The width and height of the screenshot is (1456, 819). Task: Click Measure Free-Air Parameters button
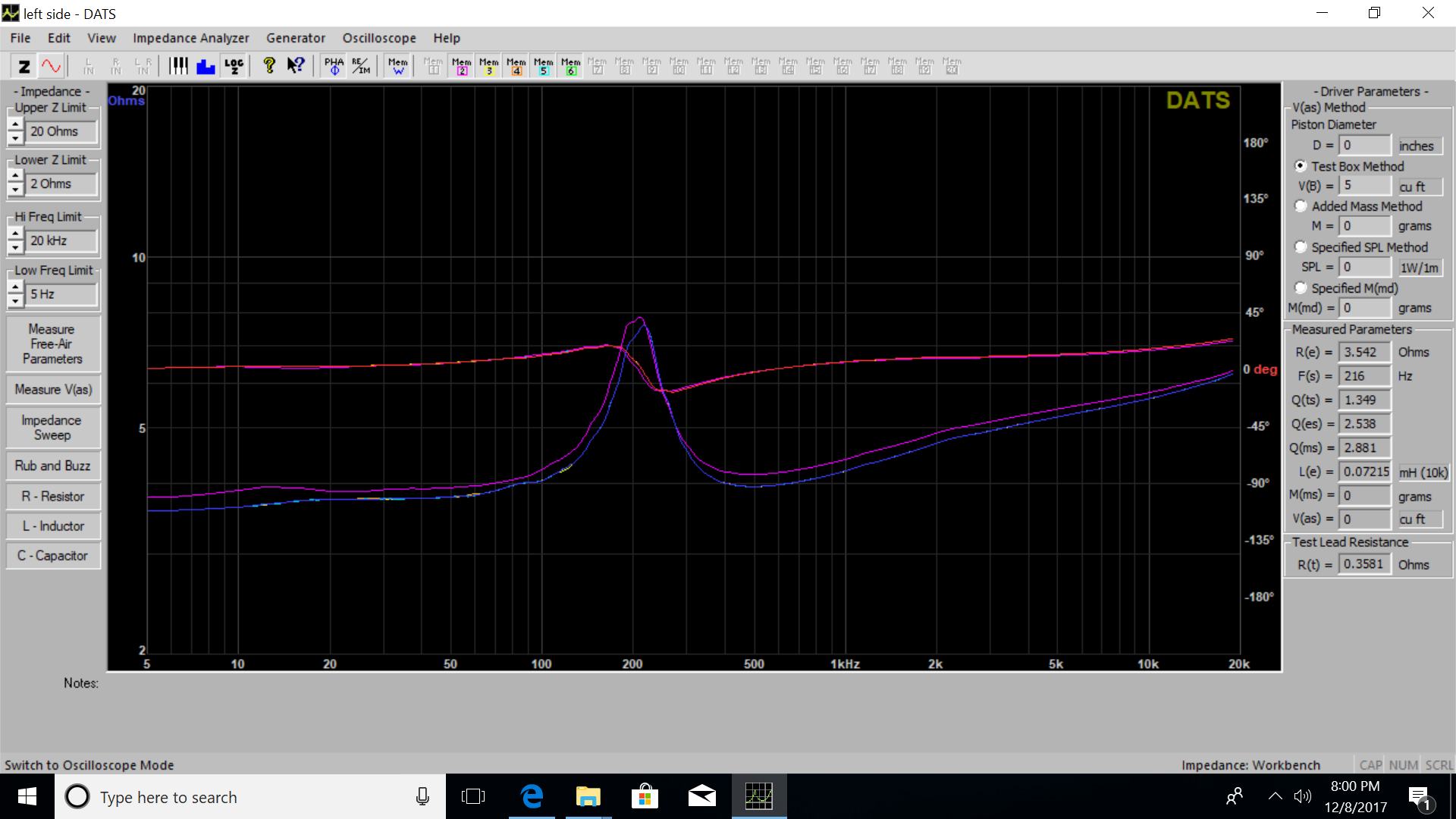click(x=52, y=344)
